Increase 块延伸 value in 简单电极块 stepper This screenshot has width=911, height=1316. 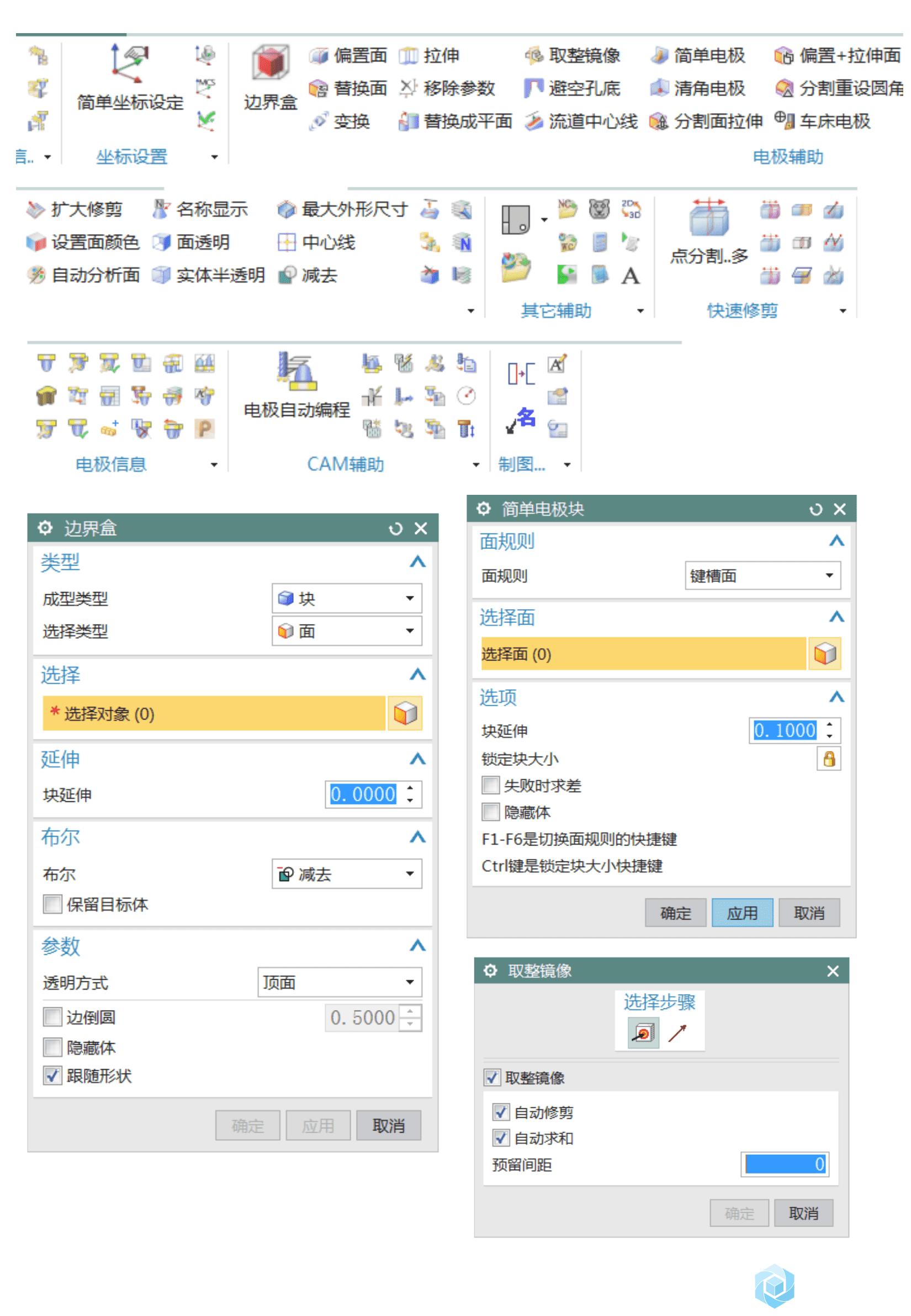829,724
